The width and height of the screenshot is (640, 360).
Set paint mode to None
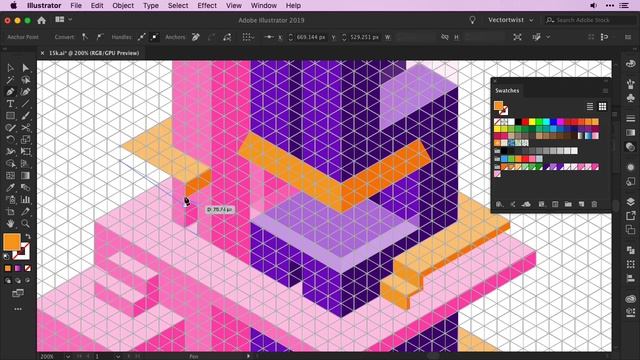pos(28,268)
